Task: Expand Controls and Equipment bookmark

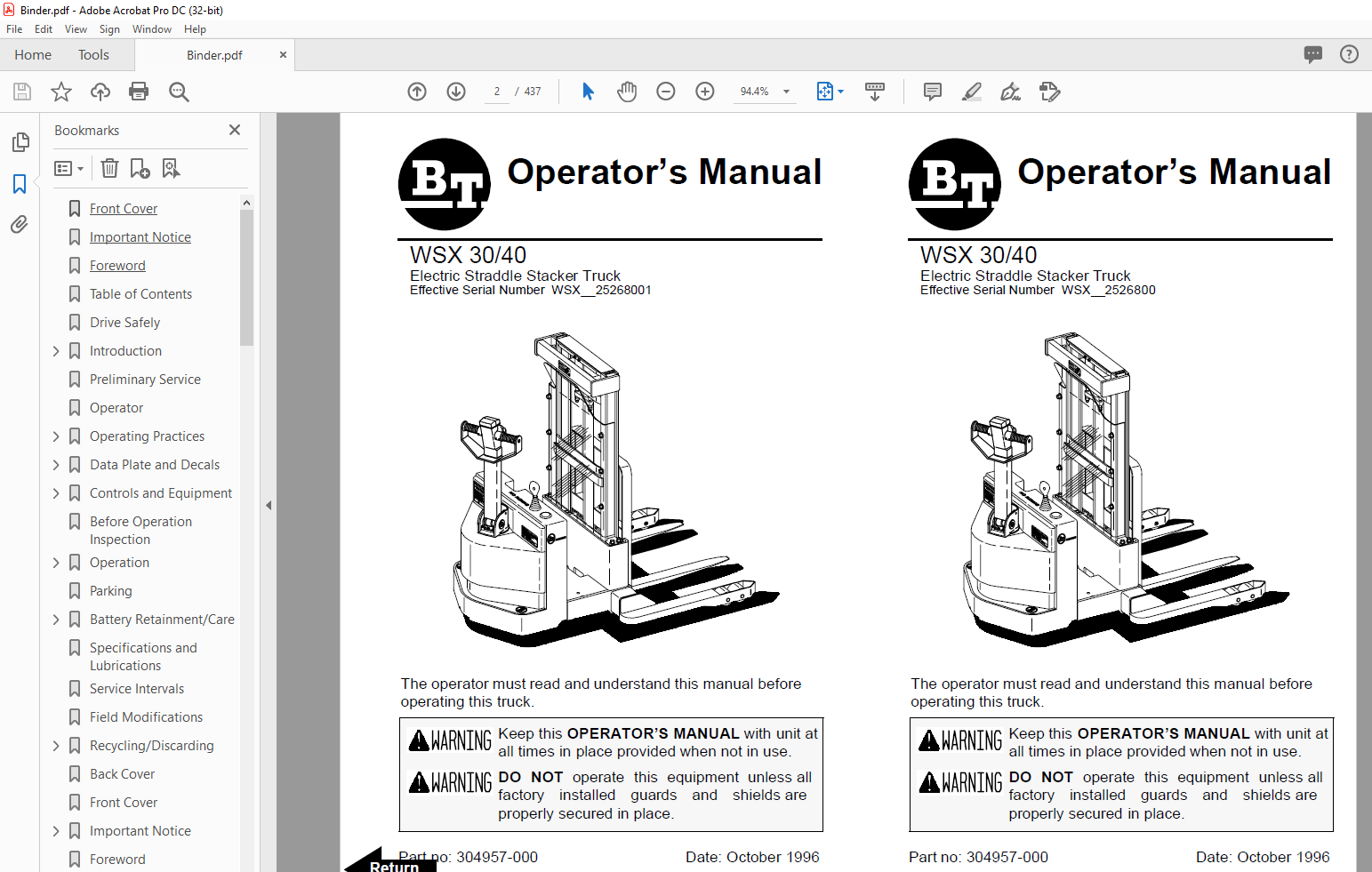Action: pyautogui.click(x=56, y=493)
